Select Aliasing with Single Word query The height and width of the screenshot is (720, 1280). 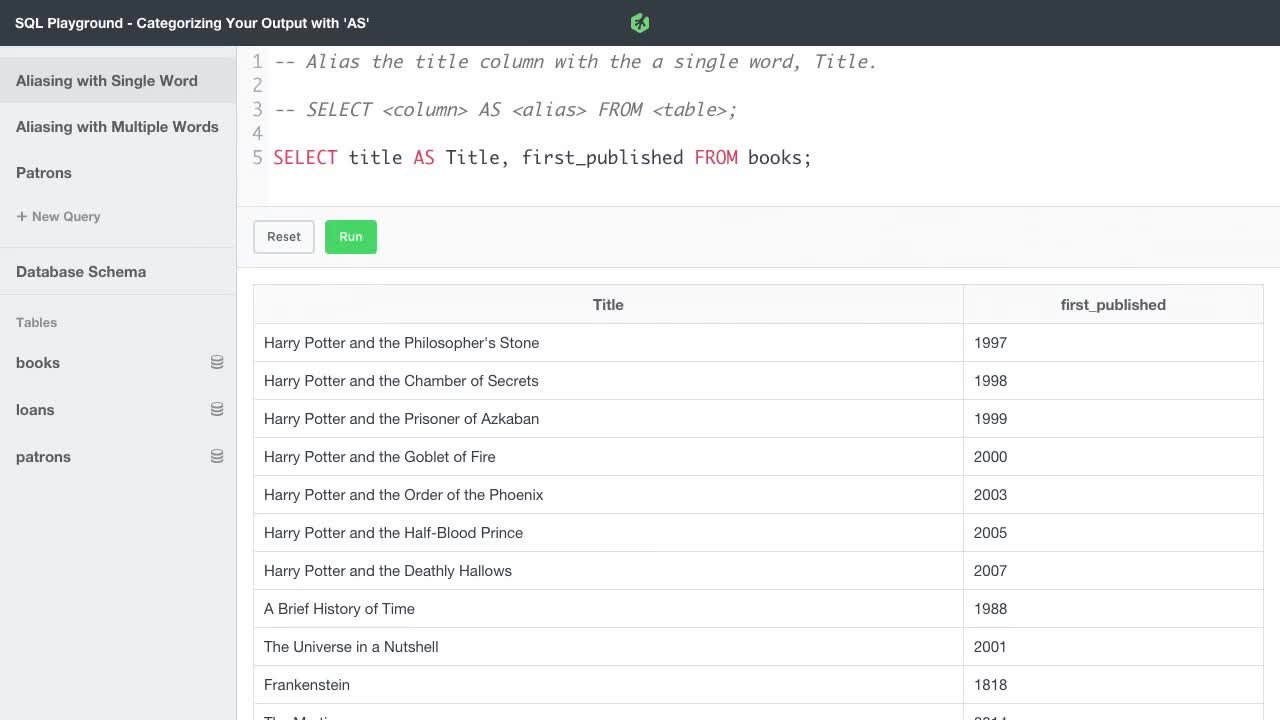(118, 81)
